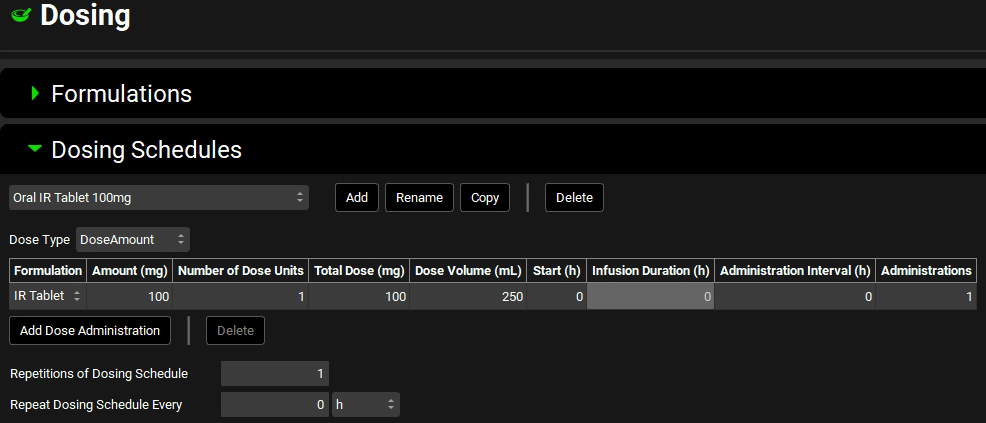Image resolution: width=986 pixels, height=423 pixels.
Task: Expand the Formulations section
Action: 36,94
